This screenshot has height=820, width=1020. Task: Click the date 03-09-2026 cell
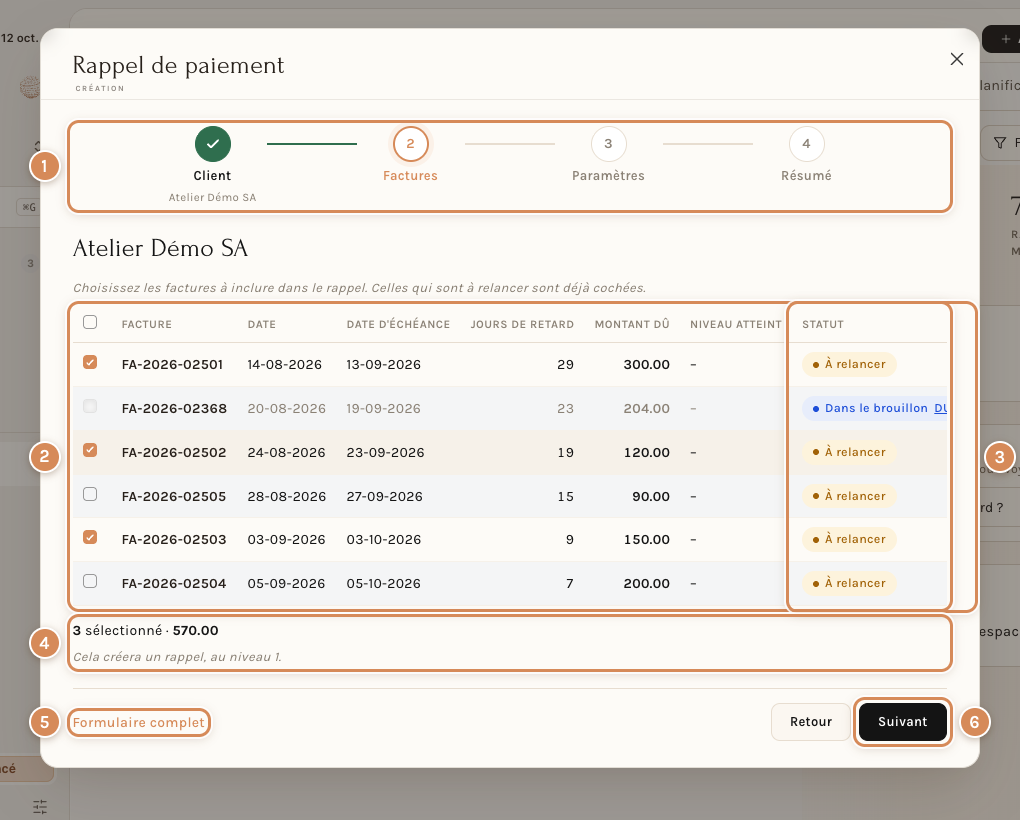click(x=286, y=540)
